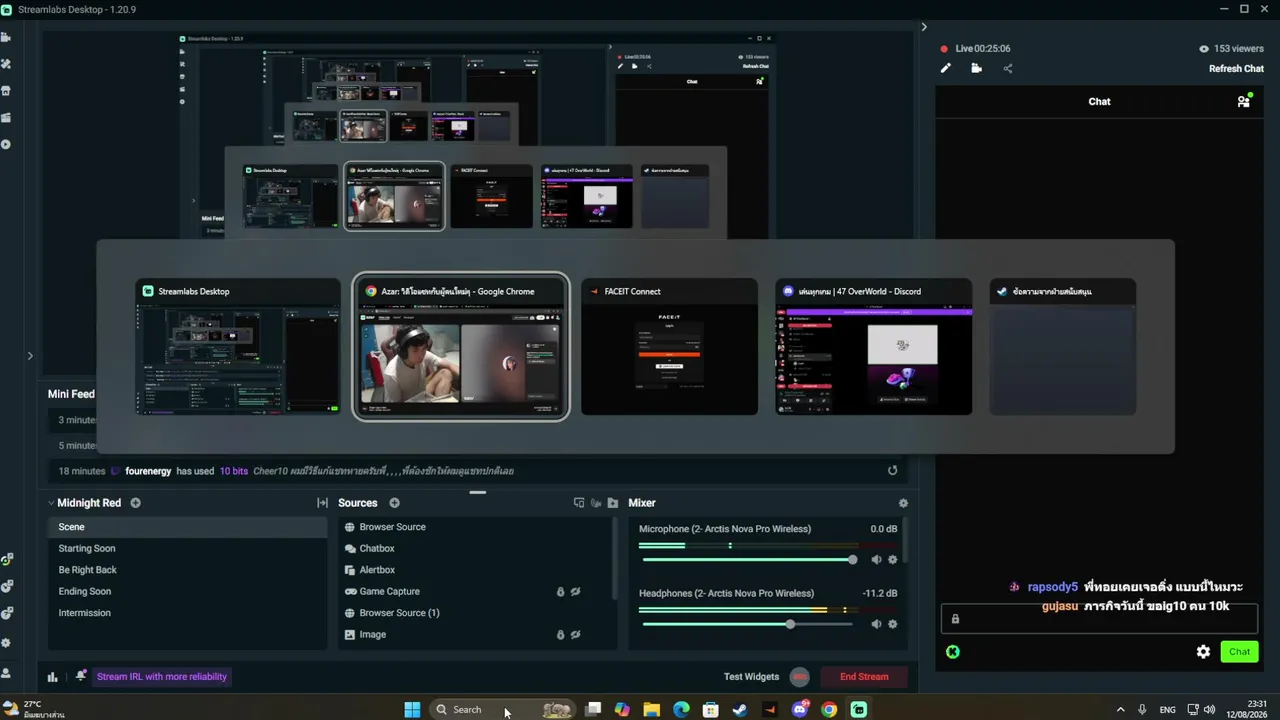Open Google Chrome from the taskbar

pos(829,710)
